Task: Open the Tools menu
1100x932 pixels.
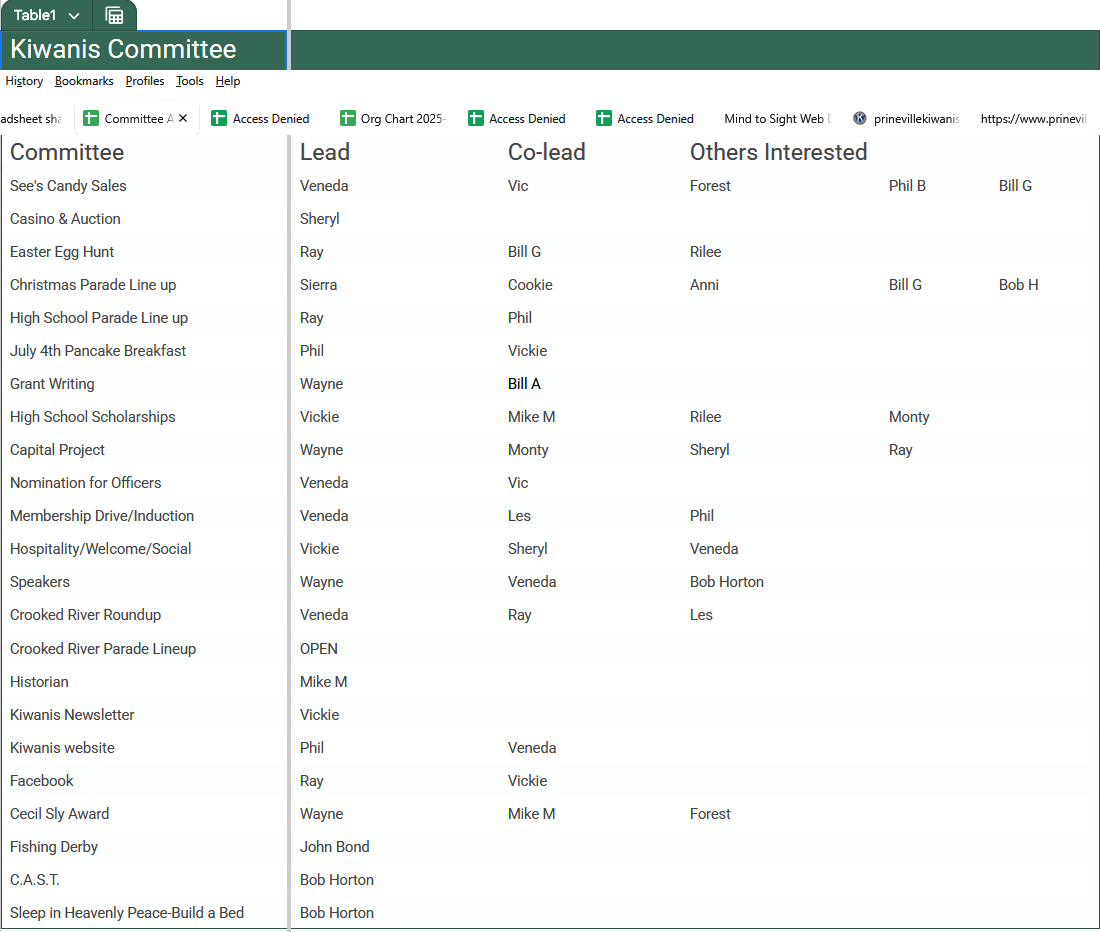Action: 190,81
